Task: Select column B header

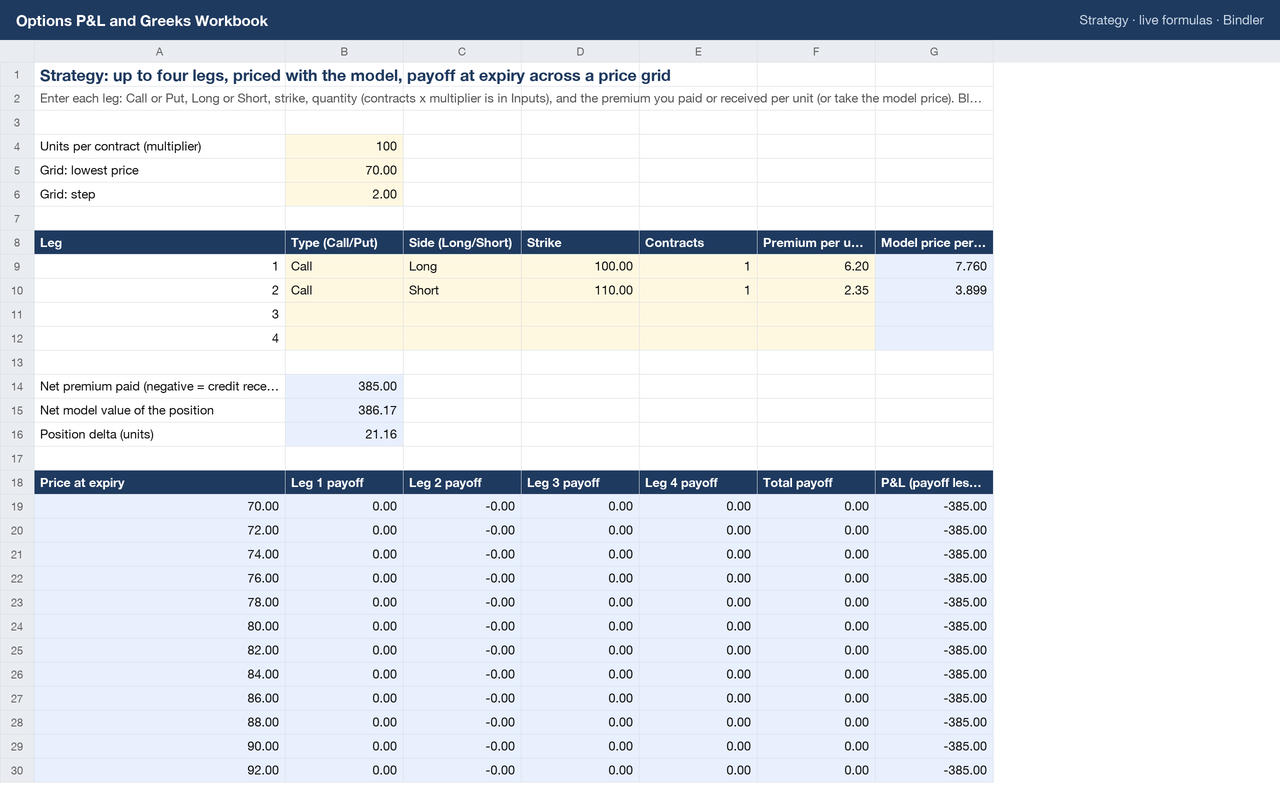Action: pos(344,51)
